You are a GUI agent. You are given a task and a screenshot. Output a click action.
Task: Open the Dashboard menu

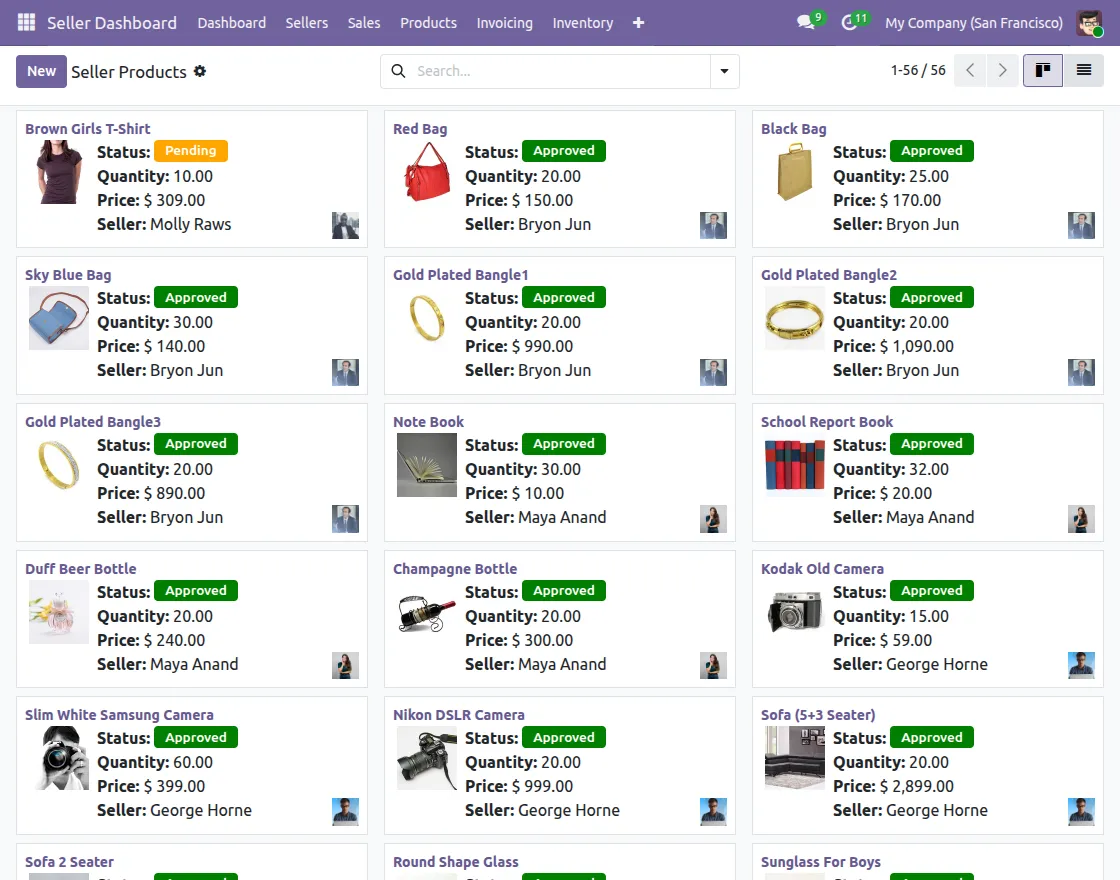[231, 23]
